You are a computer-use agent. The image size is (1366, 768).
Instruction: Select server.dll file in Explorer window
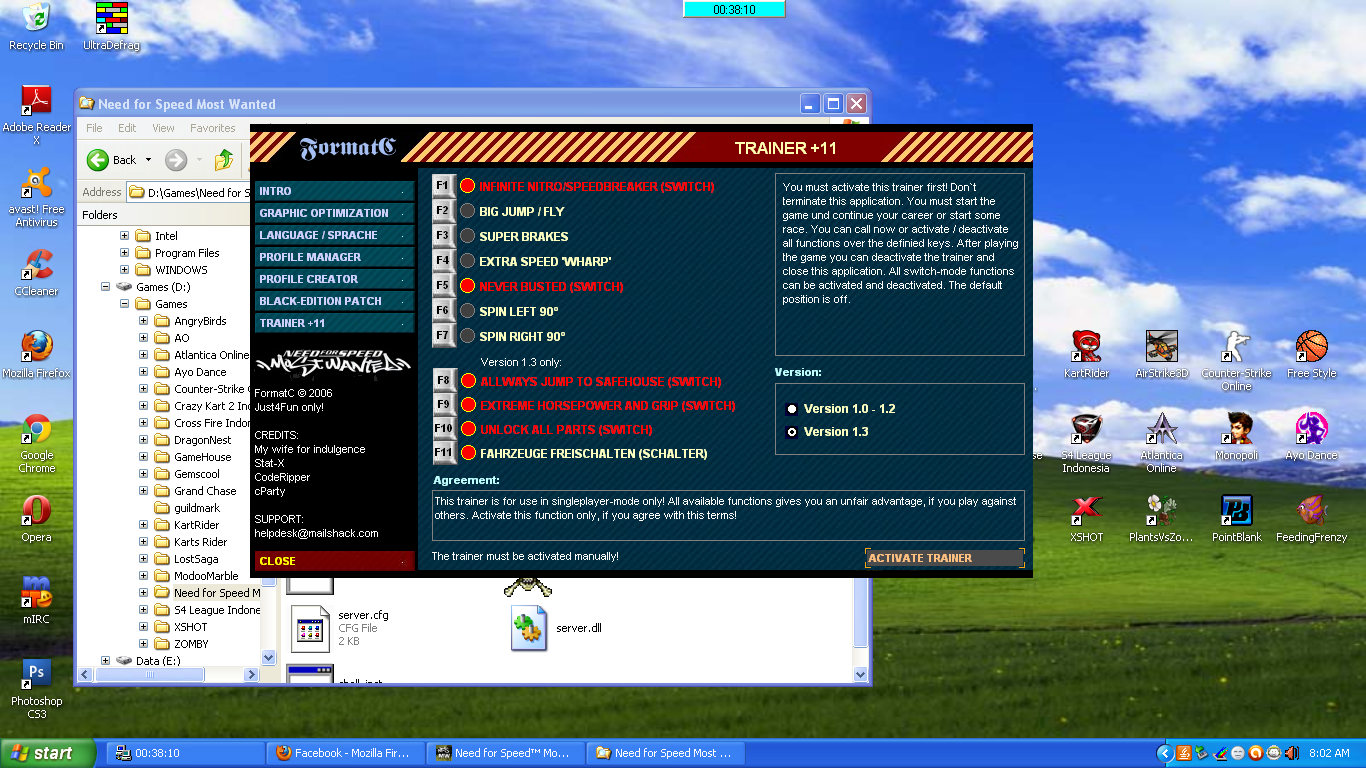click(x=557, y=628)
